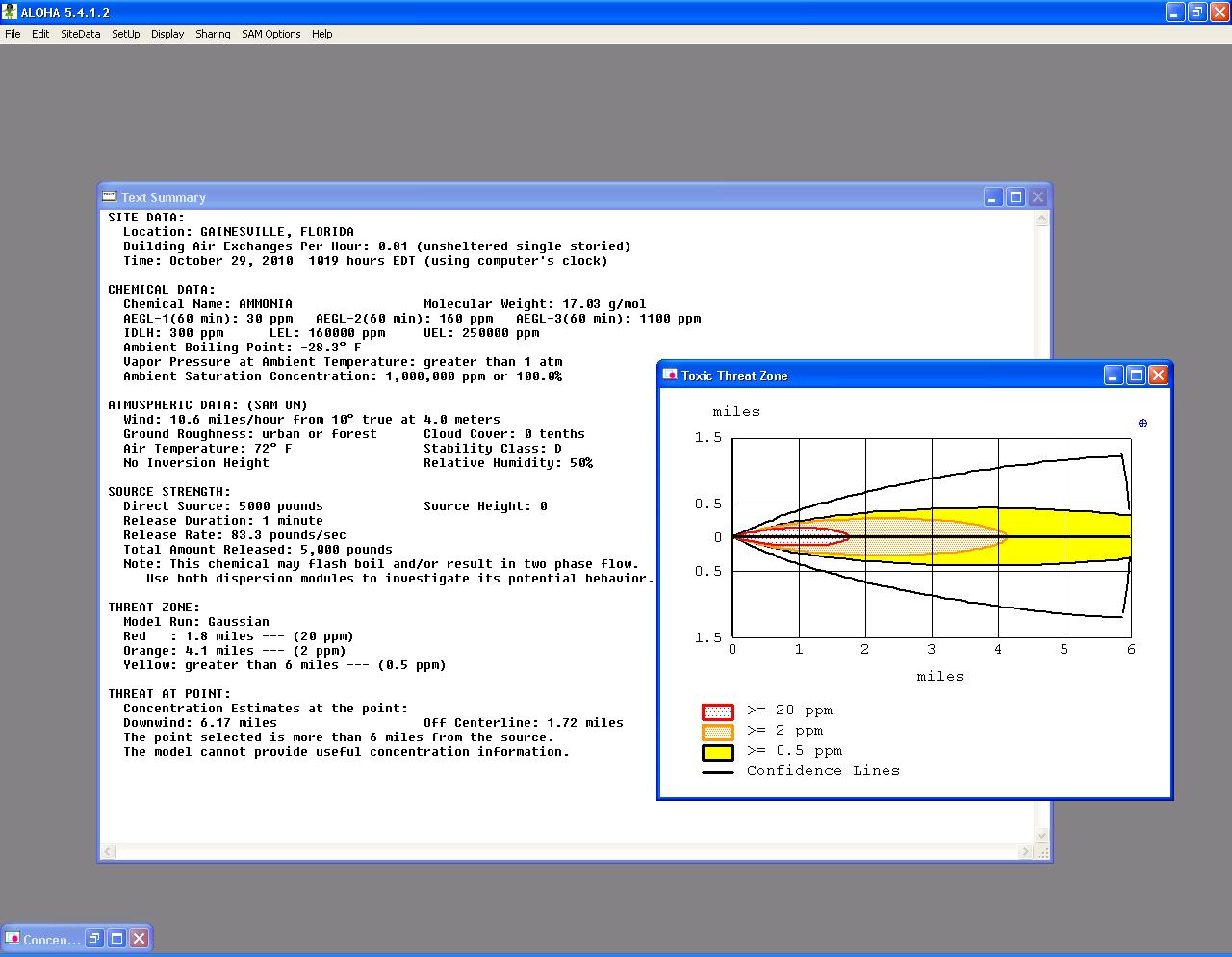Click the ALOHA application icon in title bar
This screenshot has width=1232, height=957.
(10, 12)
